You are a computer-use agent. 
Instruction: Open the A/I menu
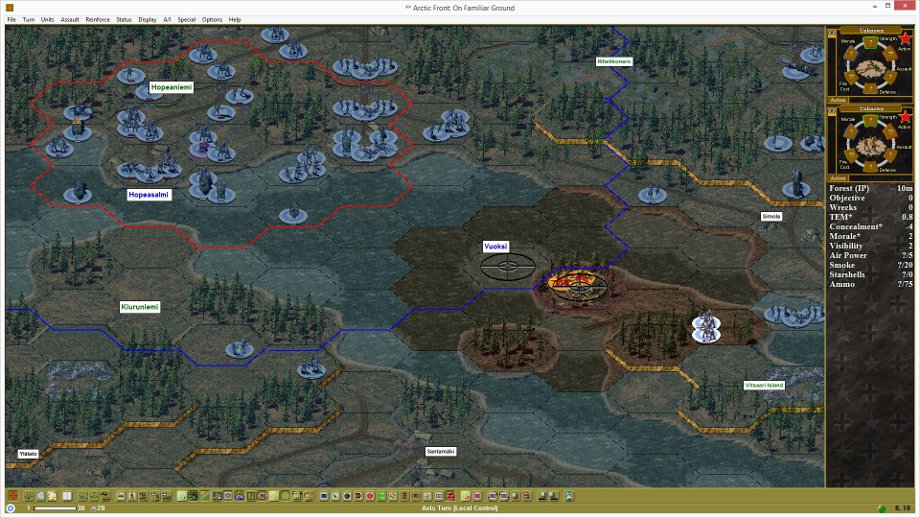click(x=167, y=19)
